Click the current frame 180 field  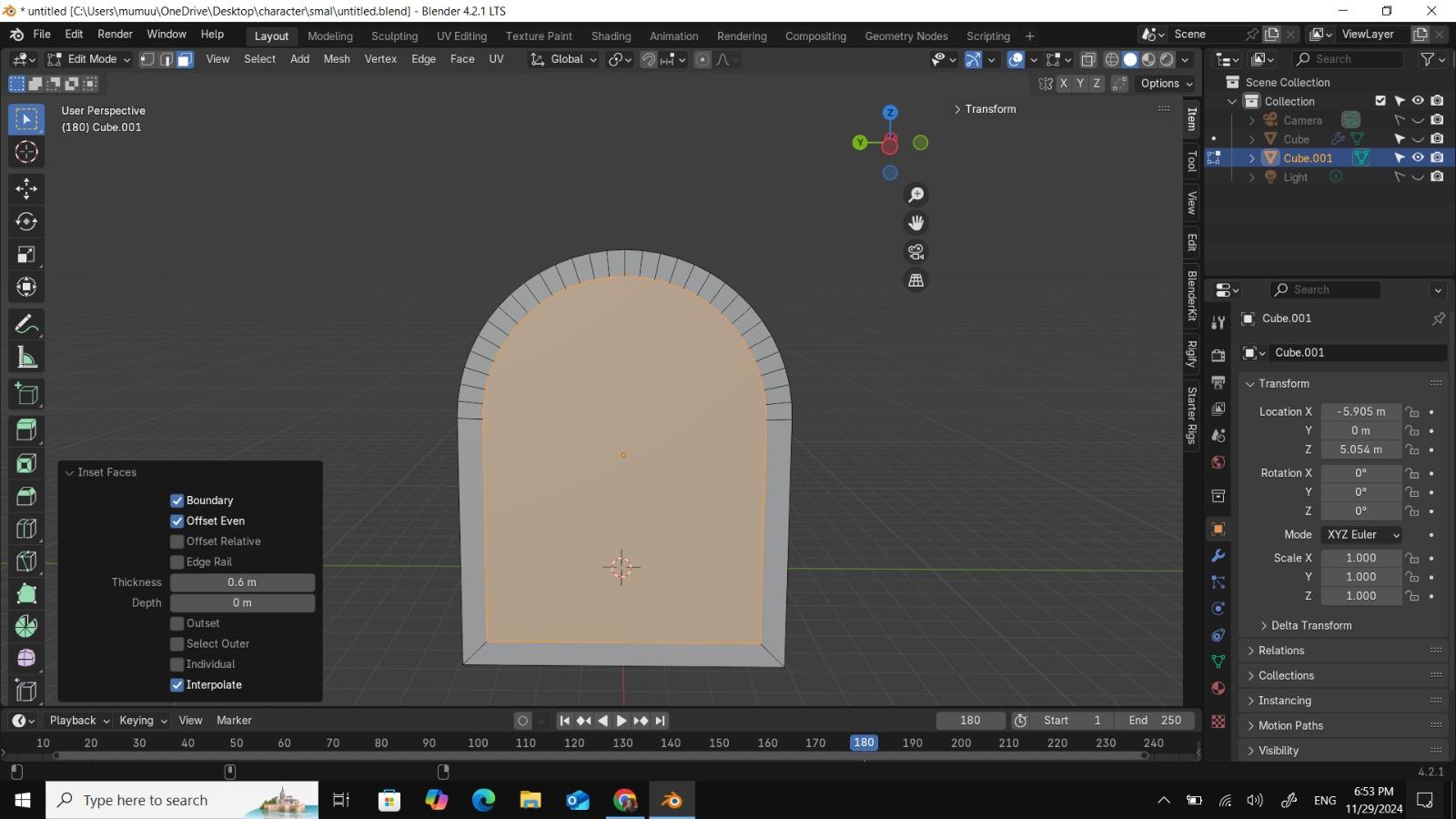coord(970,721)
